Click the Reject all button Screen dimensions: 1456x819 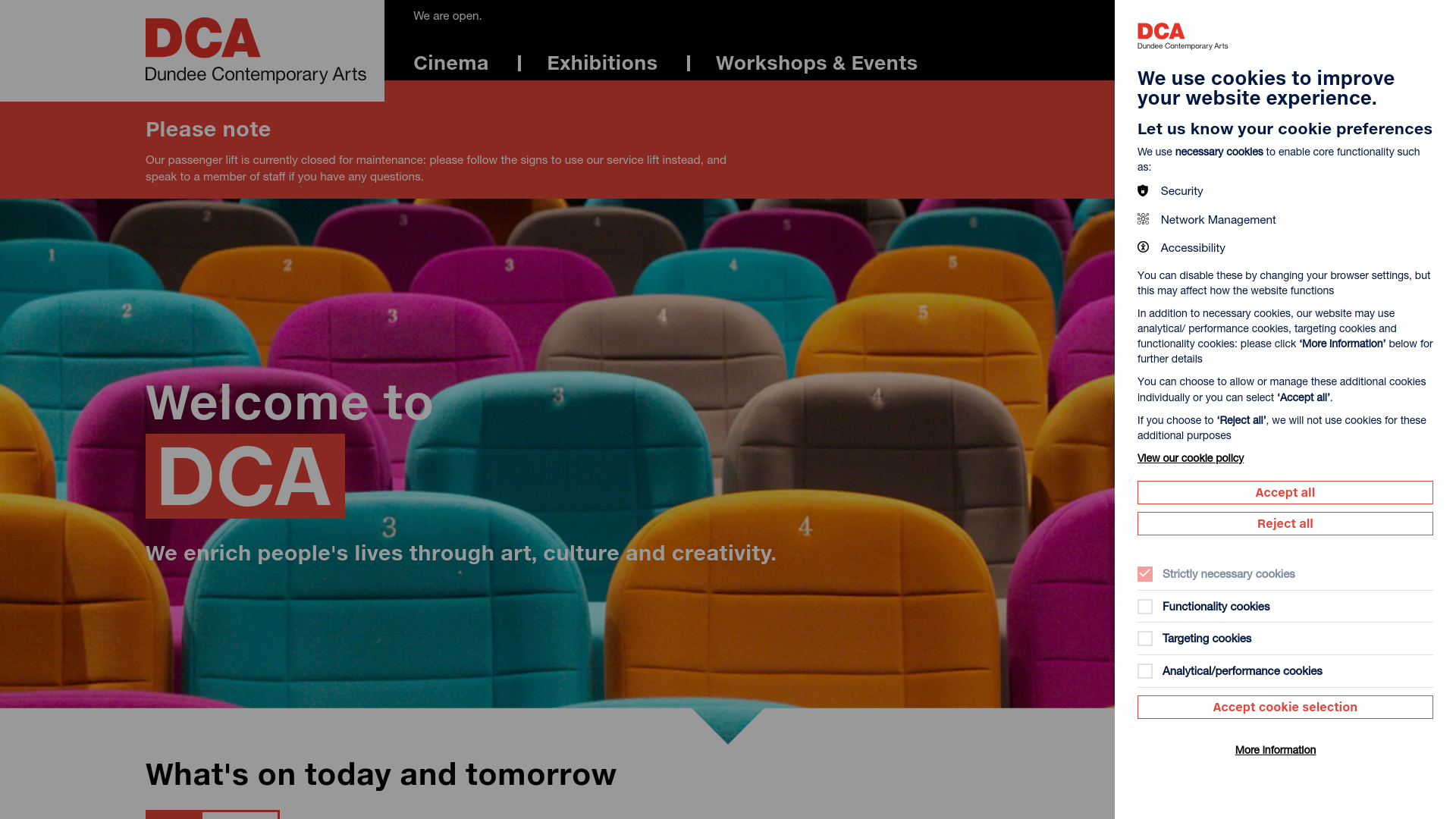(1285, 523)
